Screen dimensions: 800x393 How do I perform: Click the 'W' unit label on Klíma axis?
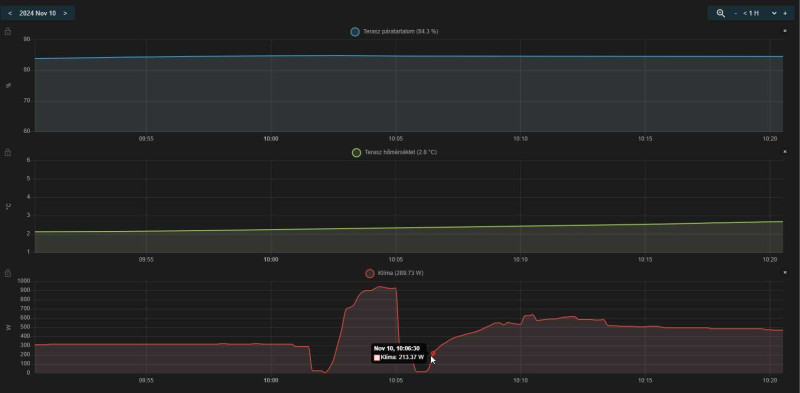tap(8, 327)
